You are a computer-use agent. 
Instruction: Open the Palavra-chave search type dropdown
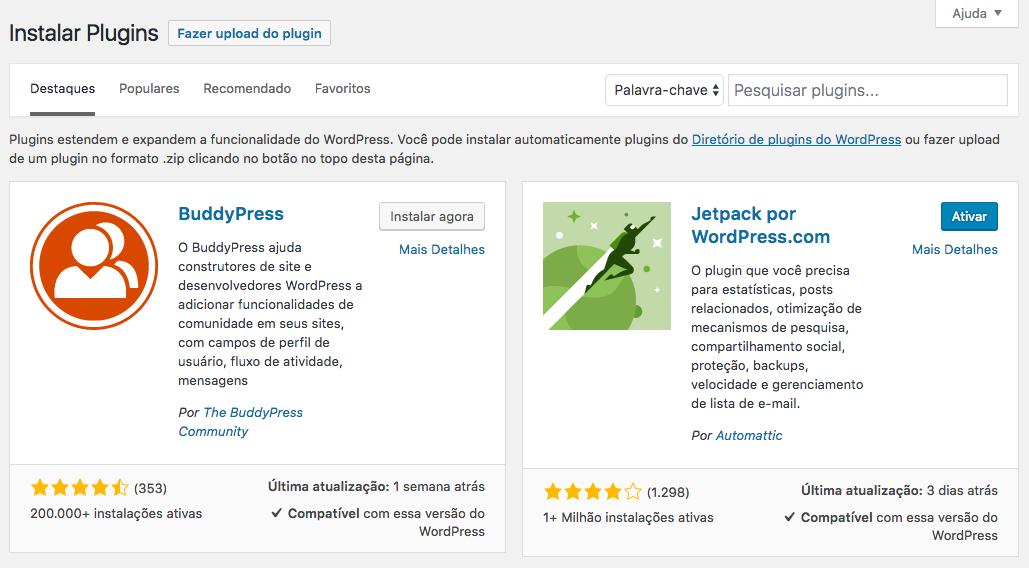[x=664, y=90]
